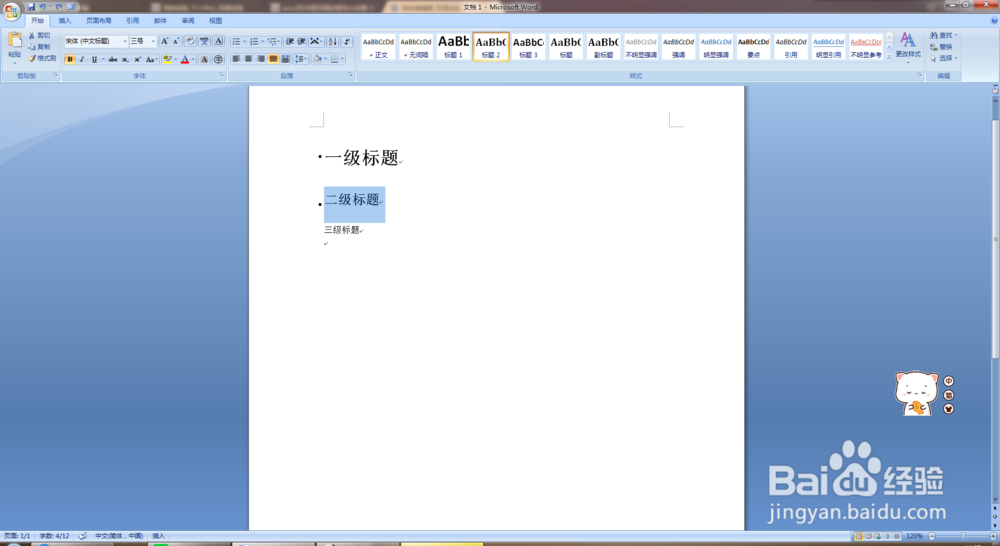
Task: Apply the 标题 1 heading style
Action: coord(453,47)
